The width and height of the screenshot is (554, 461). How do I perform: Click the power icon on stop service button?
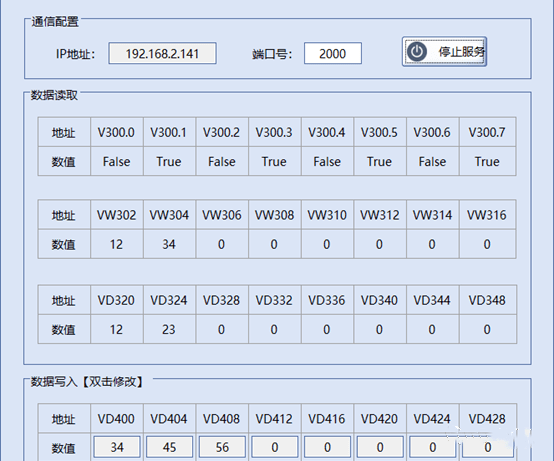[417, 52]
